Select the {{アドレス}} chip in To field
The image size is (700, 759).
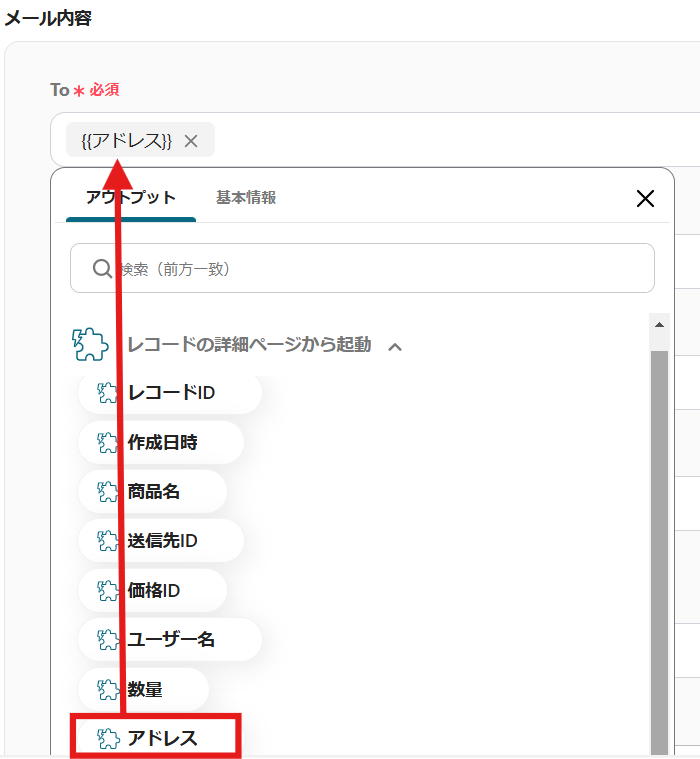pyautogui.click(x=140, y=140)
